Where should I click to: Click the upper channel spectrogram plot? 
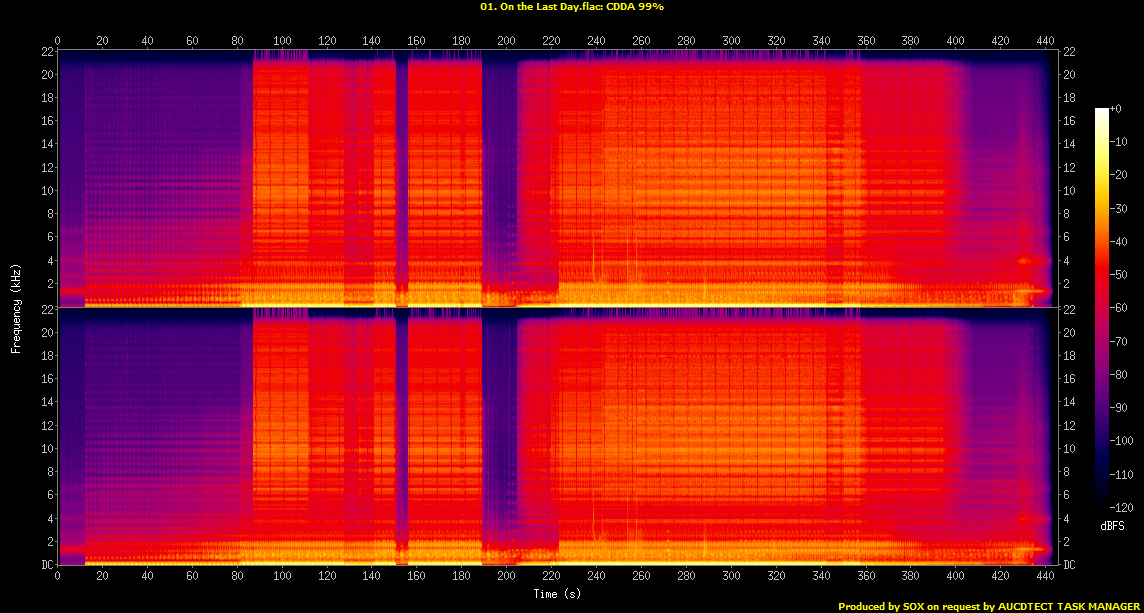coord(557,178)
